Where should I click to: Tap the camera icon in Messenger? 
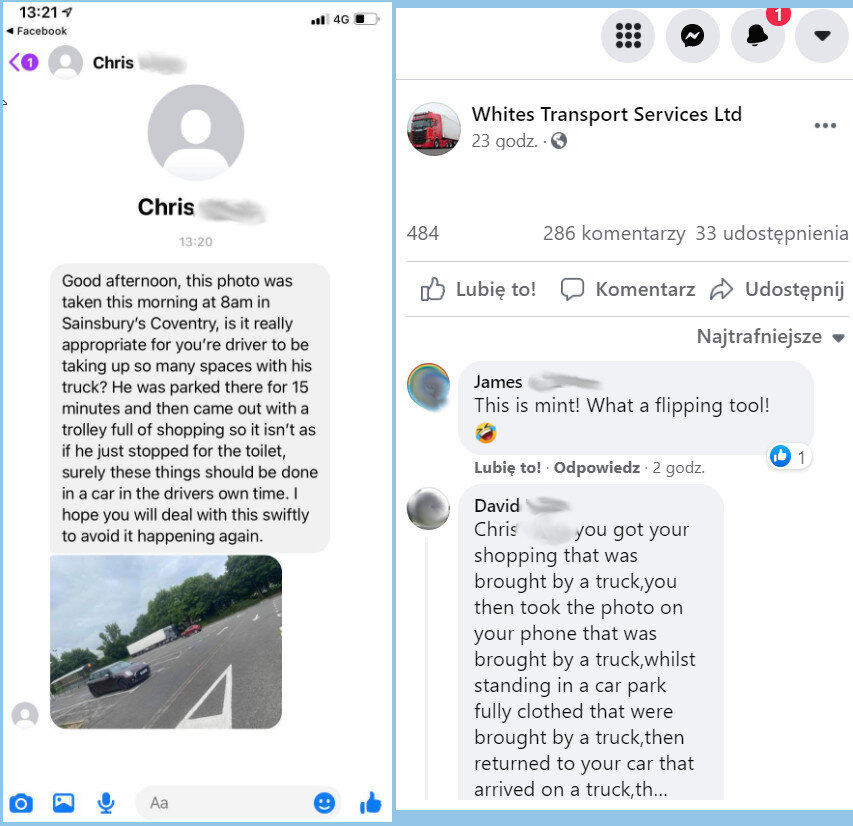(x=21, y=803)
